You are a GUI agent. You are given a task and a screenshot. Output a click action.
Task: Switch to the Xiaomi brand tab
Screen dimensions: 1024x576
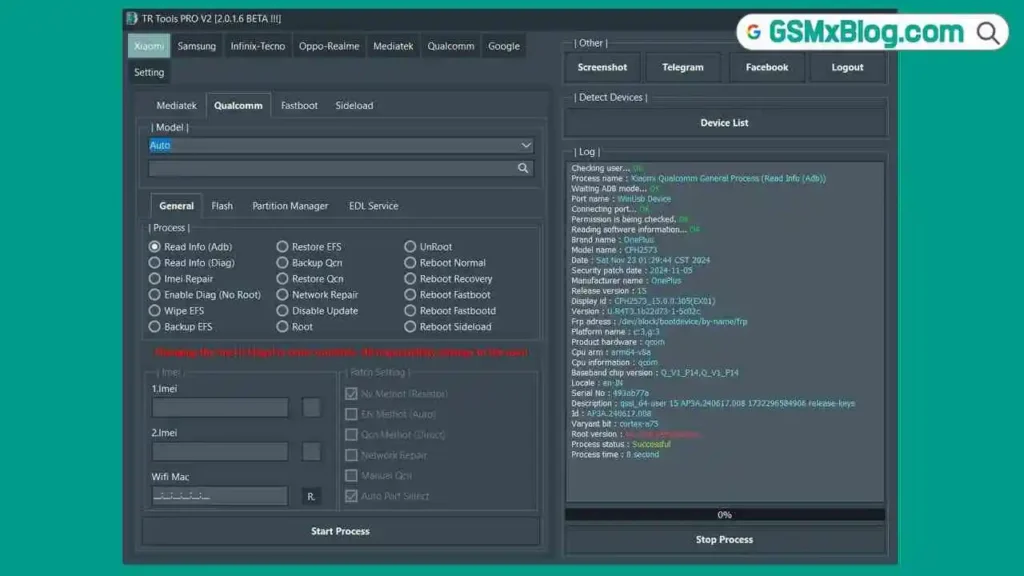tap(149, 46)
